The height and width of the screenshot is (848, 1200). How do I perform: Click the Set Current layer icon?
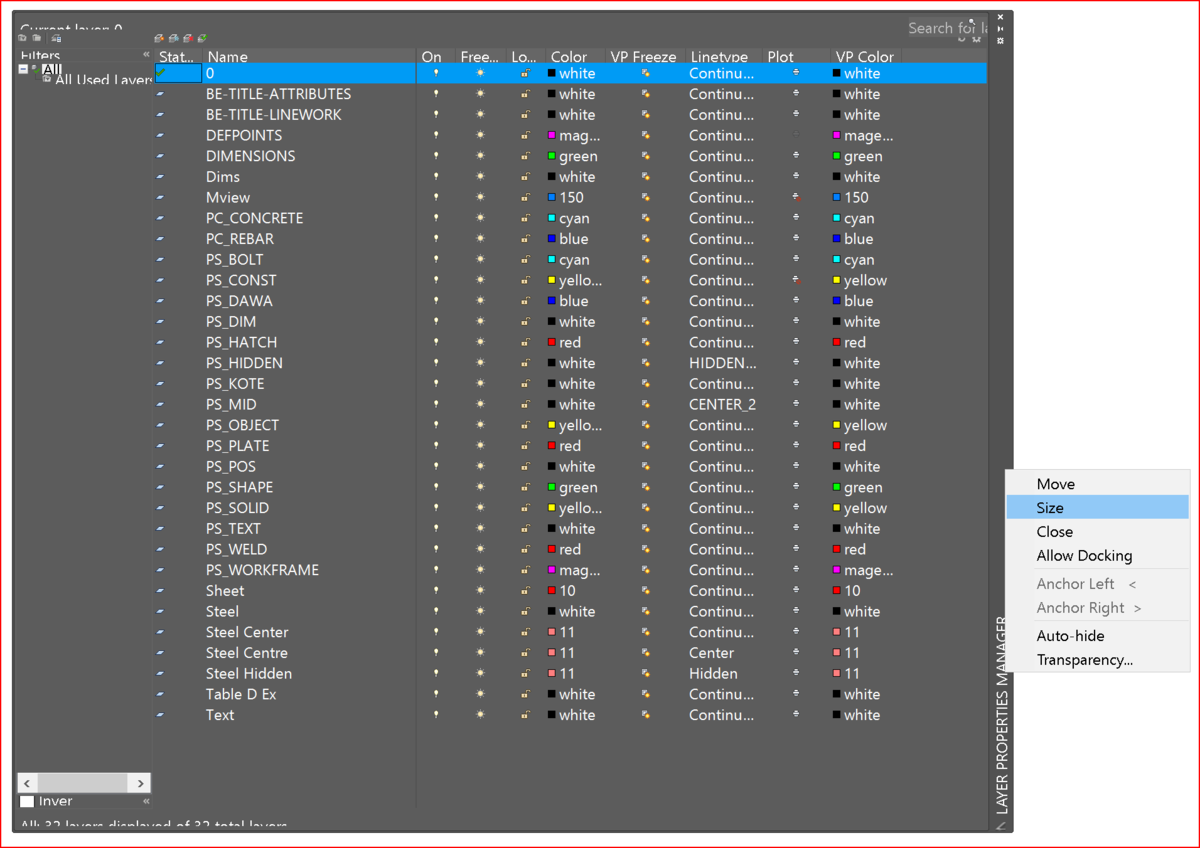(x=203, y=38)
